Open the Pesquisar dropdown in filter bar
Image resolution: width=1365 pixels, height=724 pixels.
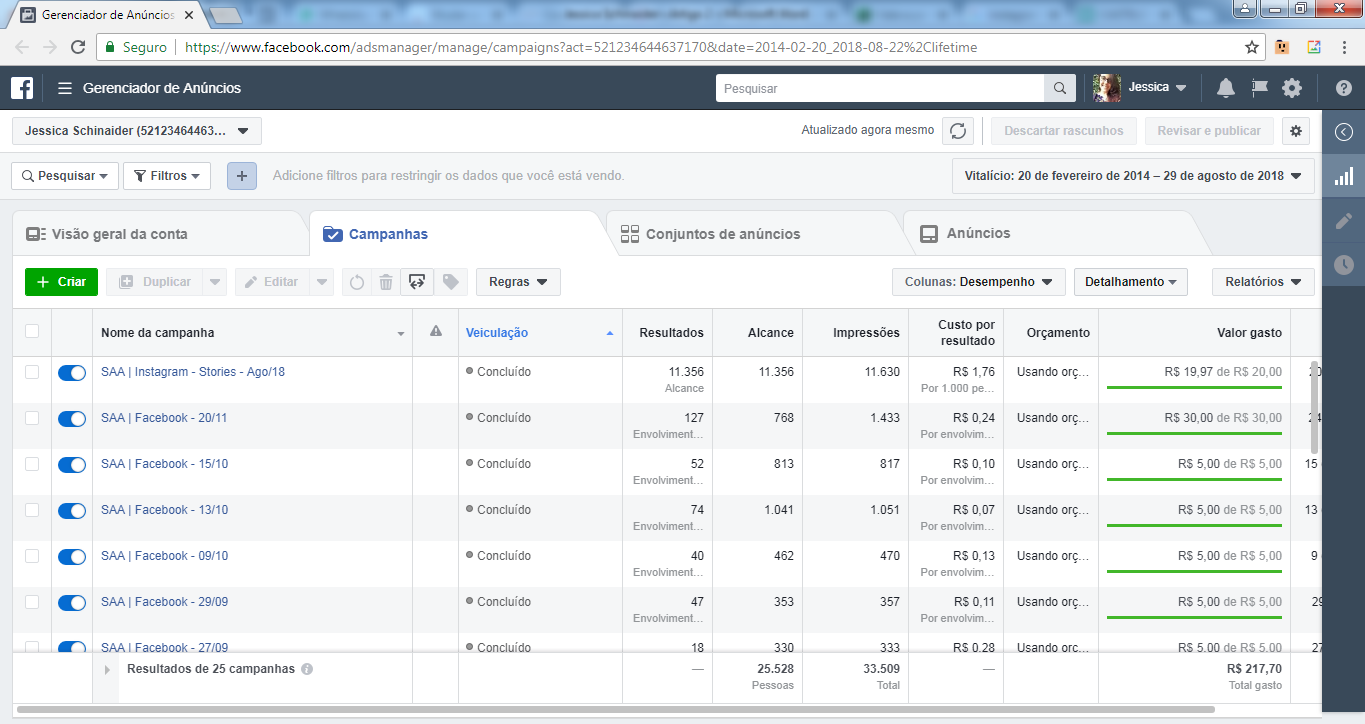65,176
